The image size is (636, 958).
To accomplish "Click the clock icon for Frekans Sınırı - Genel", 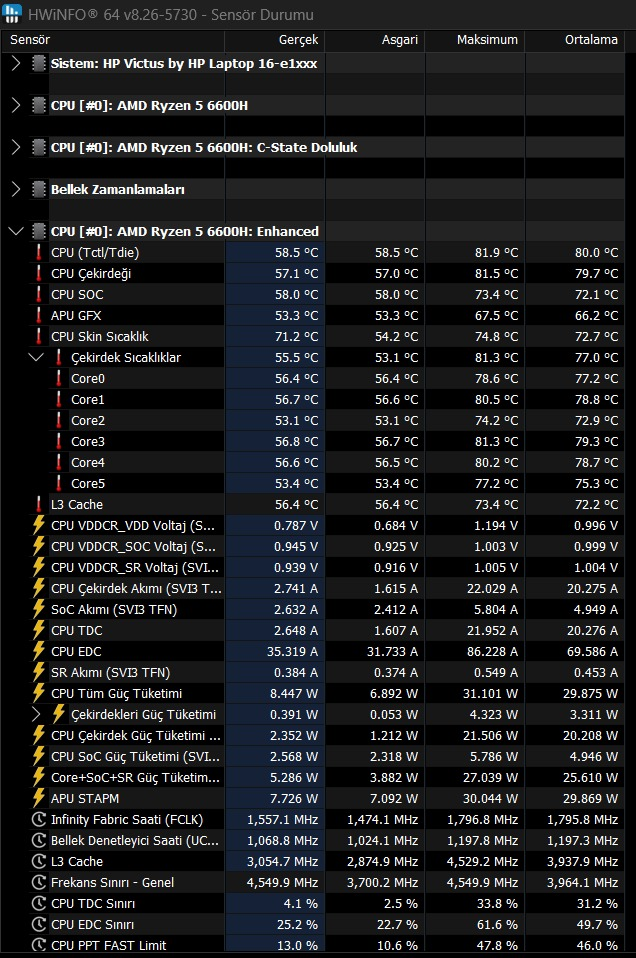I will pyautogui.click(x=38, y=882).
